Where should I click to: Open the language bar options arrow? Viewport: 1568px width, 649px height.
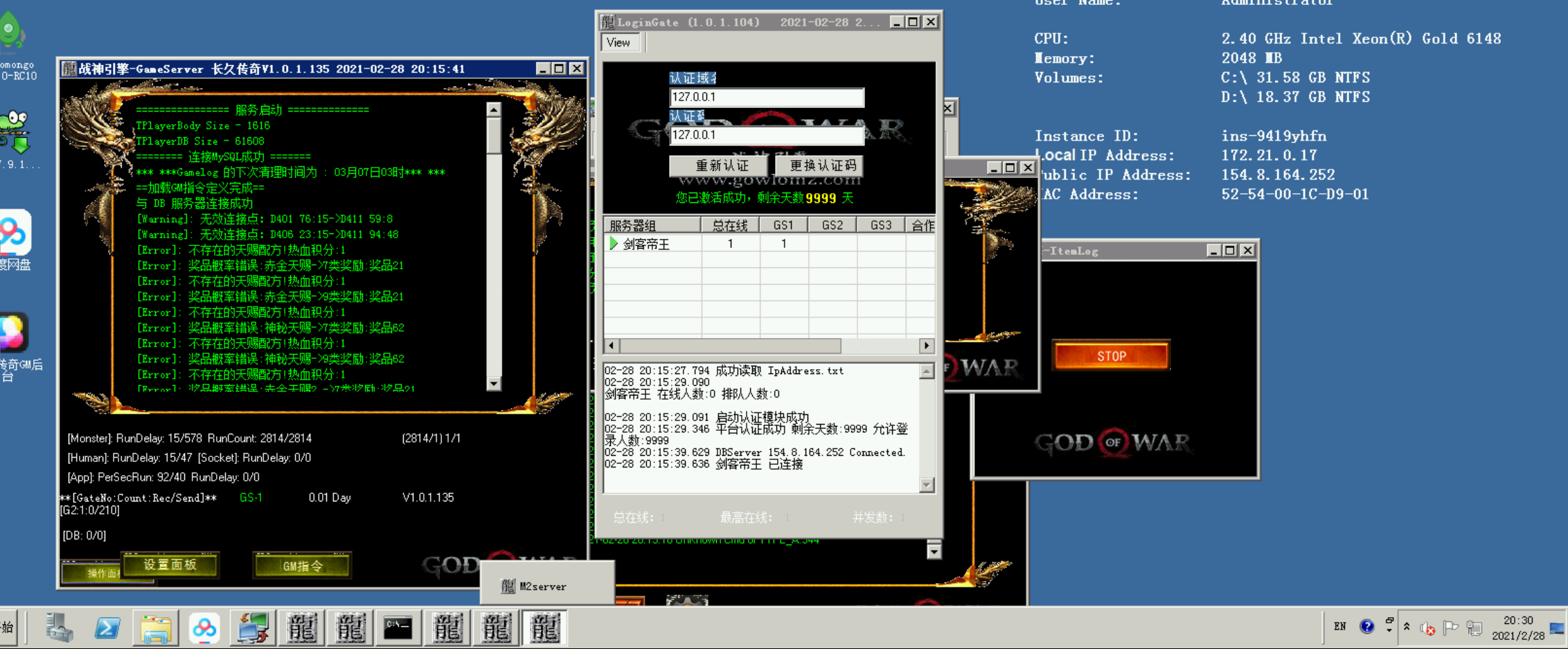tap(1389, 629)
